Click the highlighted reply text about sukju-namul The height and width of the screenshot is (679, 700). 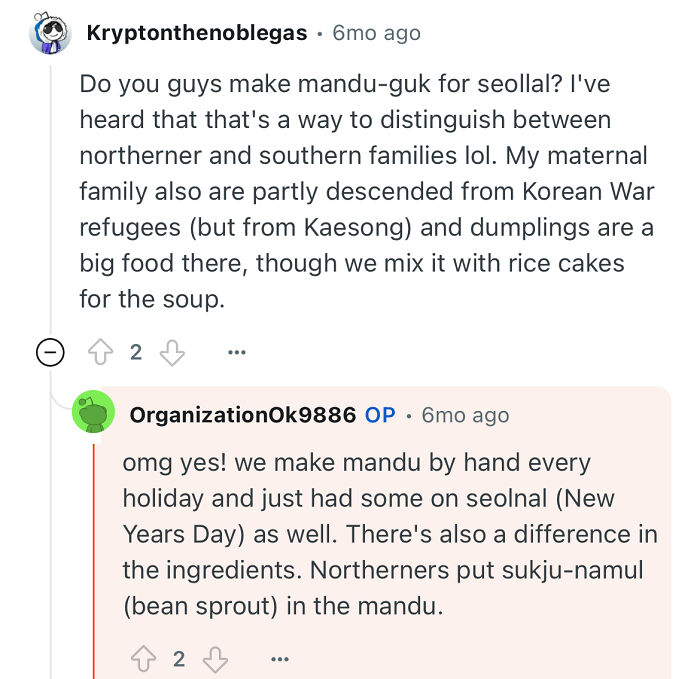390,534
